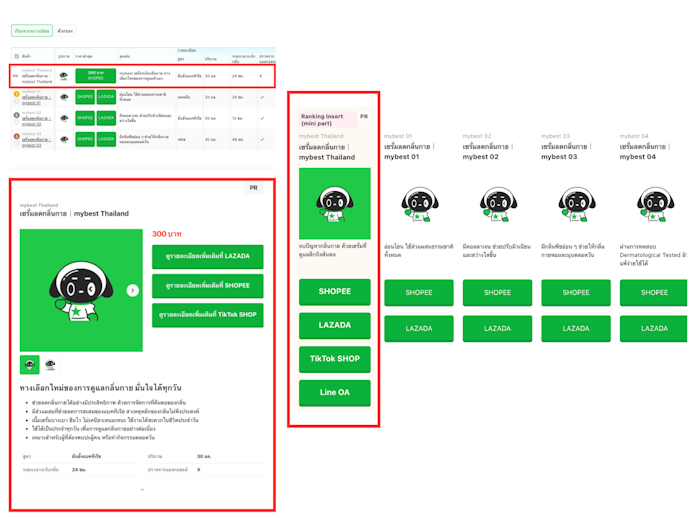Viewport: 690px width, 518px height.
Task: Click LAZADA button in mybest 03 table row
Action: pyautogui.click(x=106, y=139)
